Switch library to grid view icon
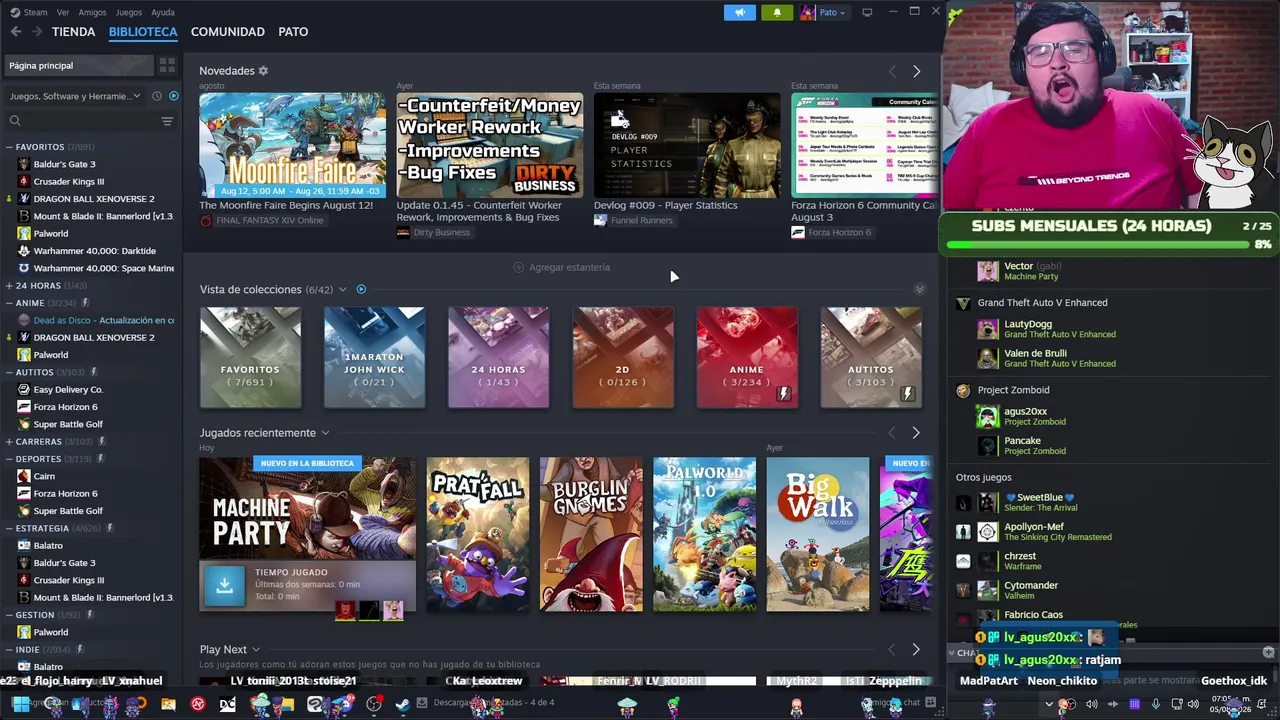 pos(167,65)
